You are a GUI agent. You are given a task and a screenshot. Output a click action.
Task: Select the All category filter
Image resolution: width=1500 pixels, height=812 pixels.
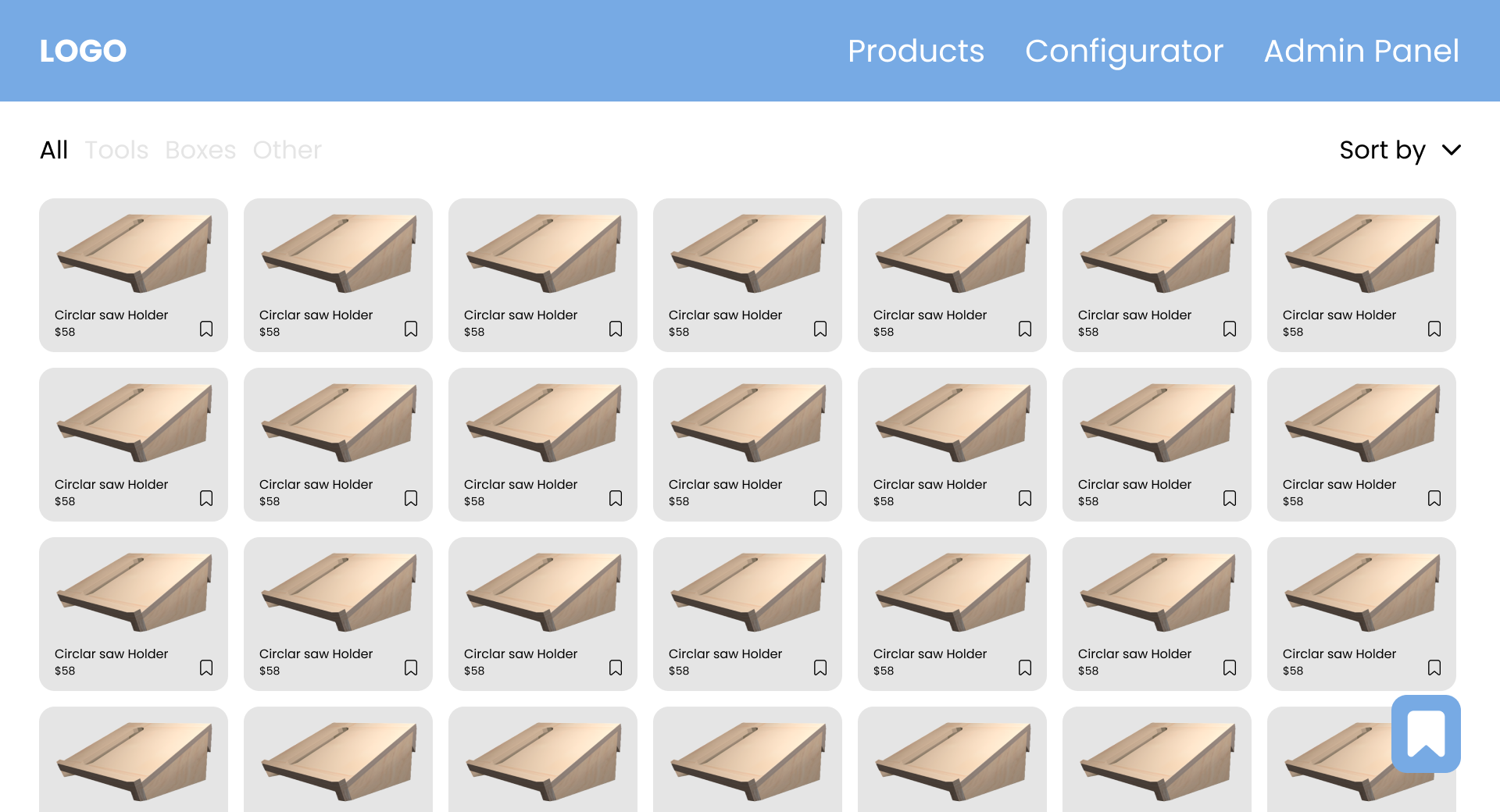click(x=54, y=150)
